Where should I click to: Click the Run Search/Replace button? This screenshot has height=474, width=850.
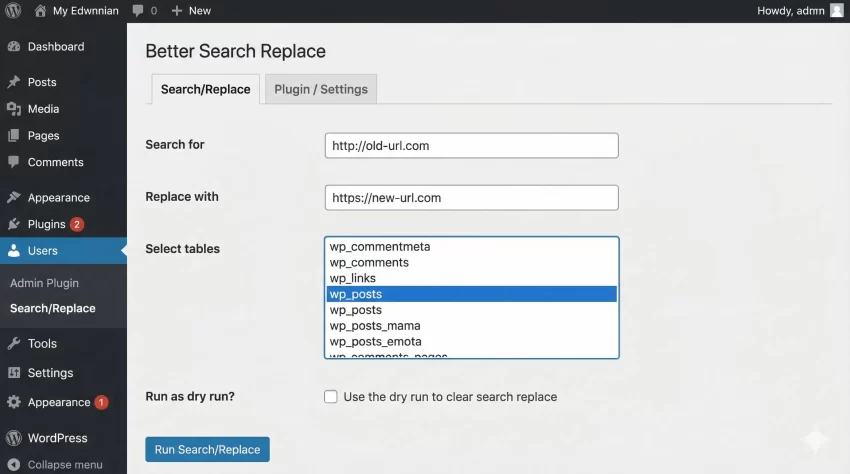pyautogui.click(x=207, y=450)
